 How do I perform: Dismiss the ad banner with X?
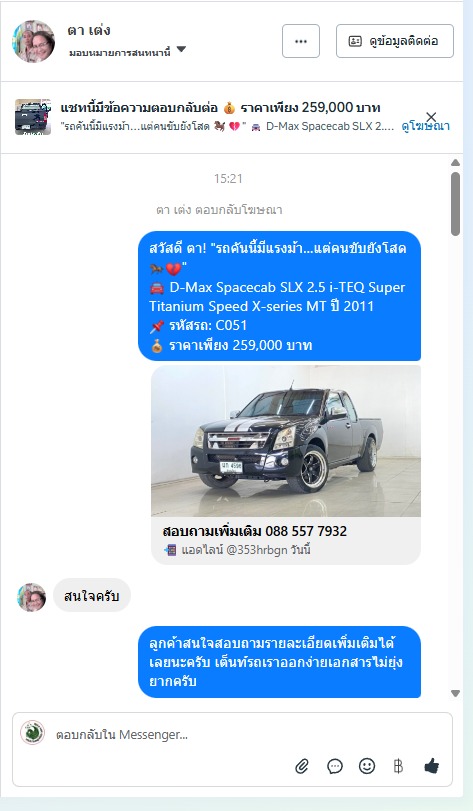(x=431, y=117)
